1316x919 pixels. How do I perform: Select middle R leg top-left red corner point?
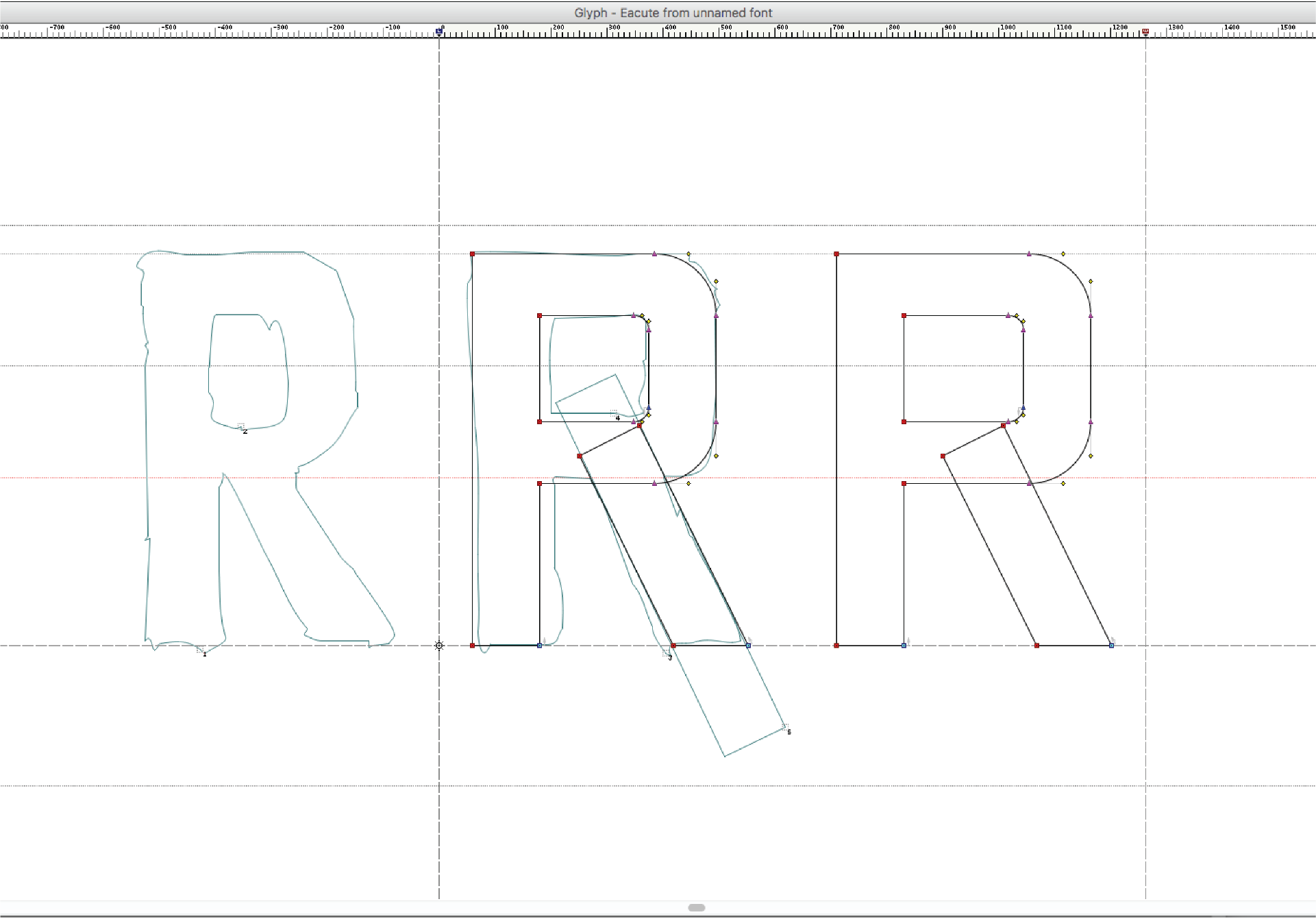click(580, 456)
